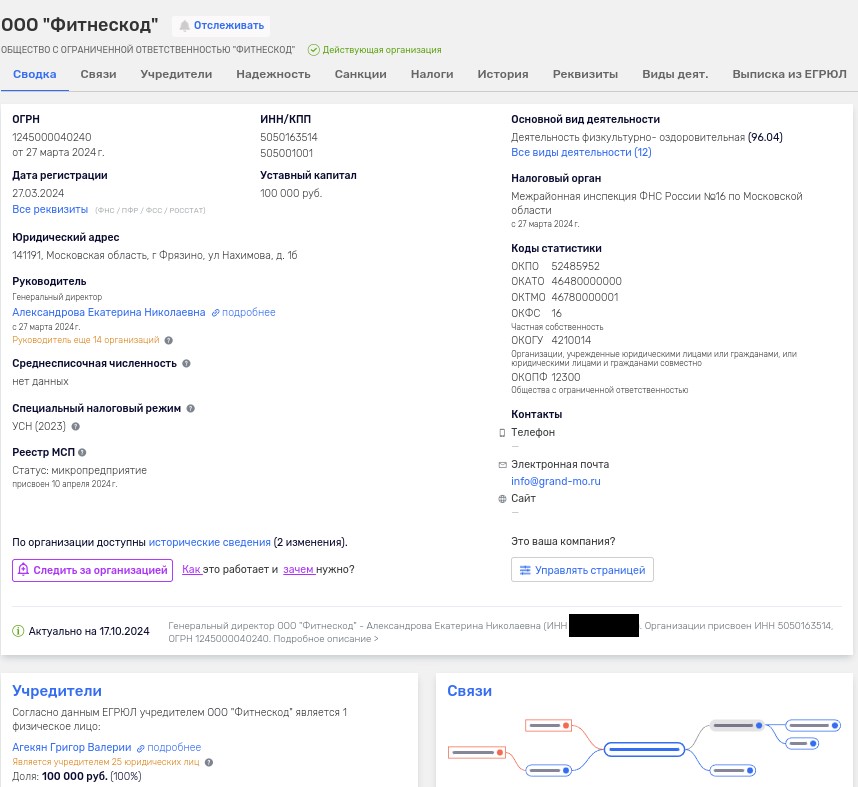
Task: Click the INN value 5050163514
Action: click(289, 137)
